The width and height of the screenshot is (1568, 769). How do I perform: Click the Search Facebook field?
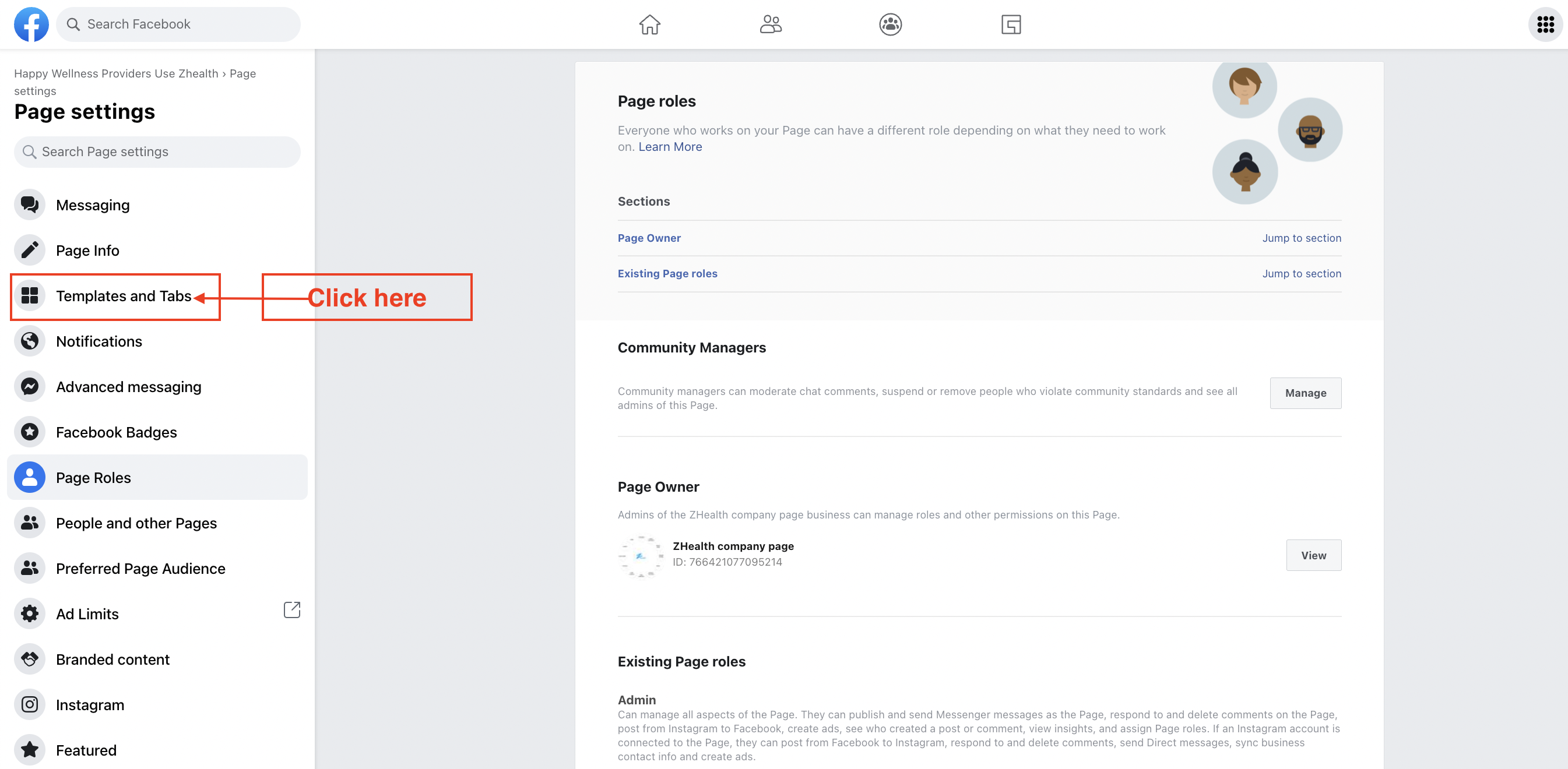coord(178,24)
